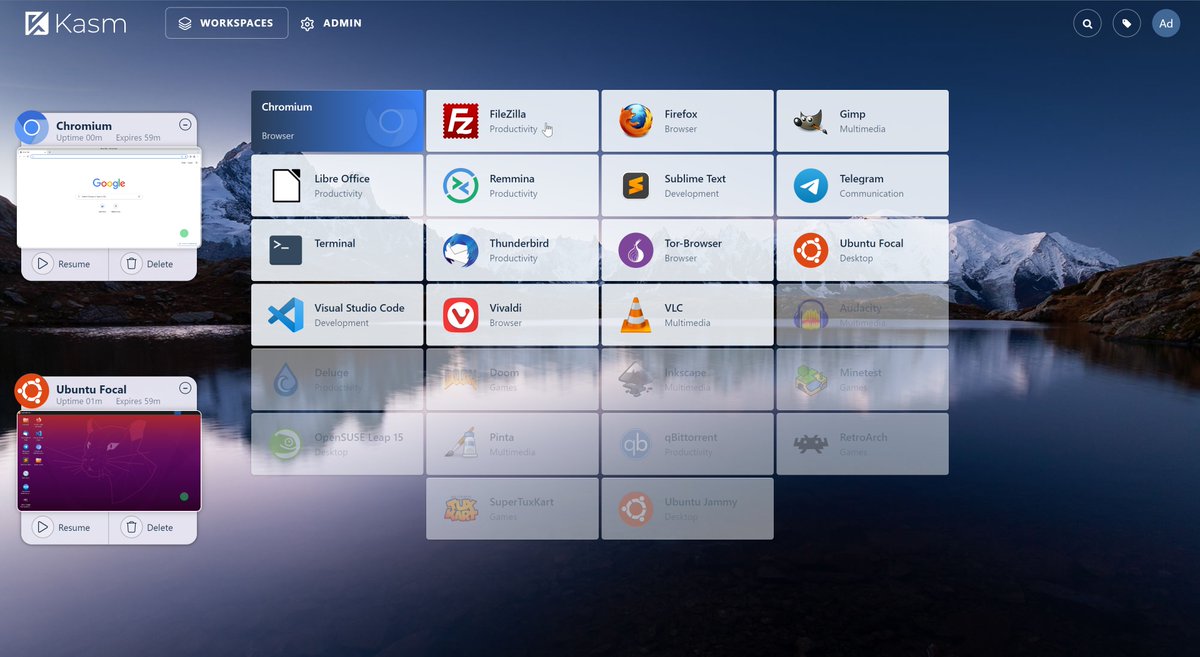This screenshot has height=657, width=1200.
Task: Click the "Productivity" label under FileZilla
Action: (513, 129)
